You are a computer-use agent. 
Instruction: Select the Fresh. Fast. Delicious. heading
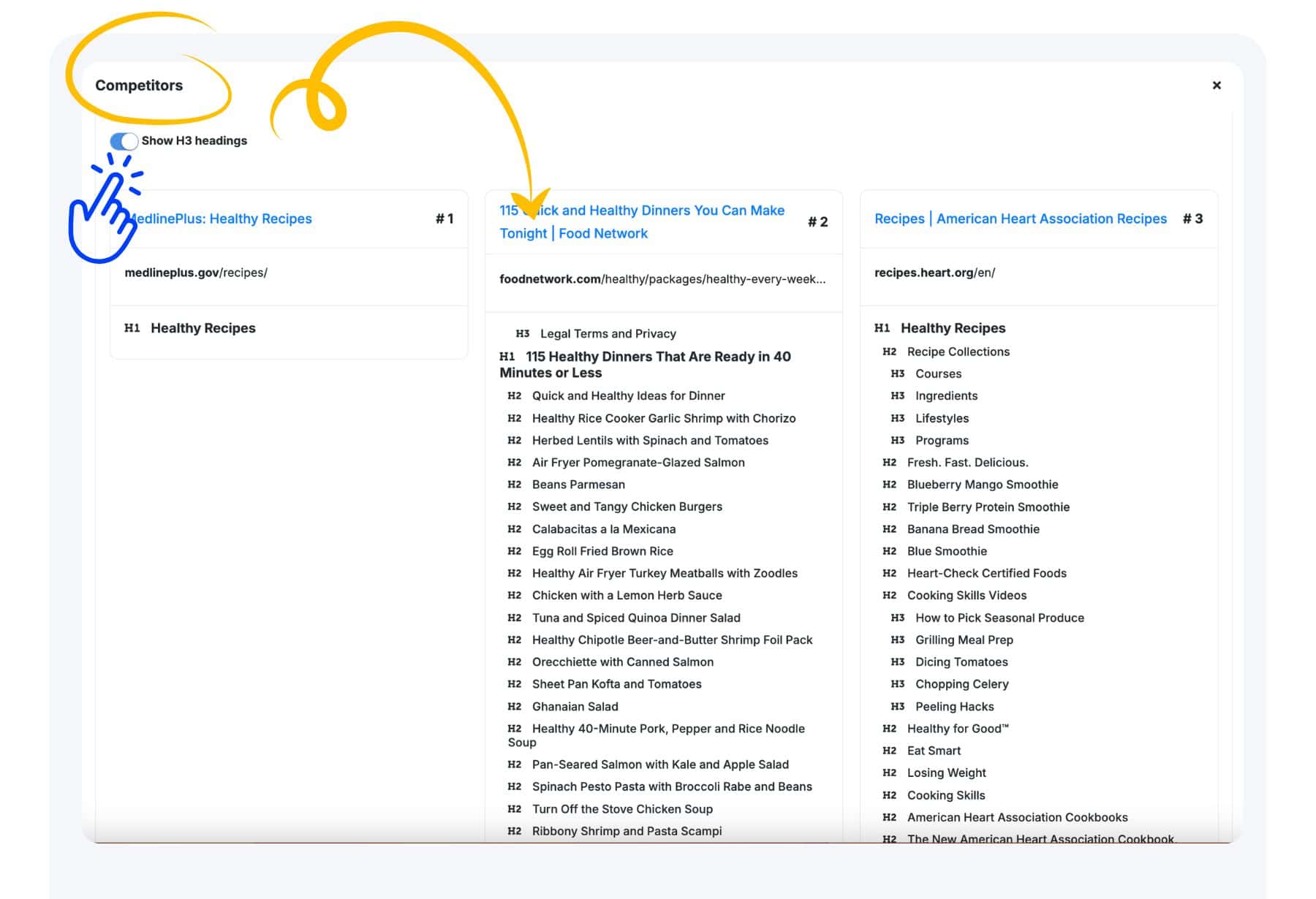pyautogui.click(x=967, y=462)
